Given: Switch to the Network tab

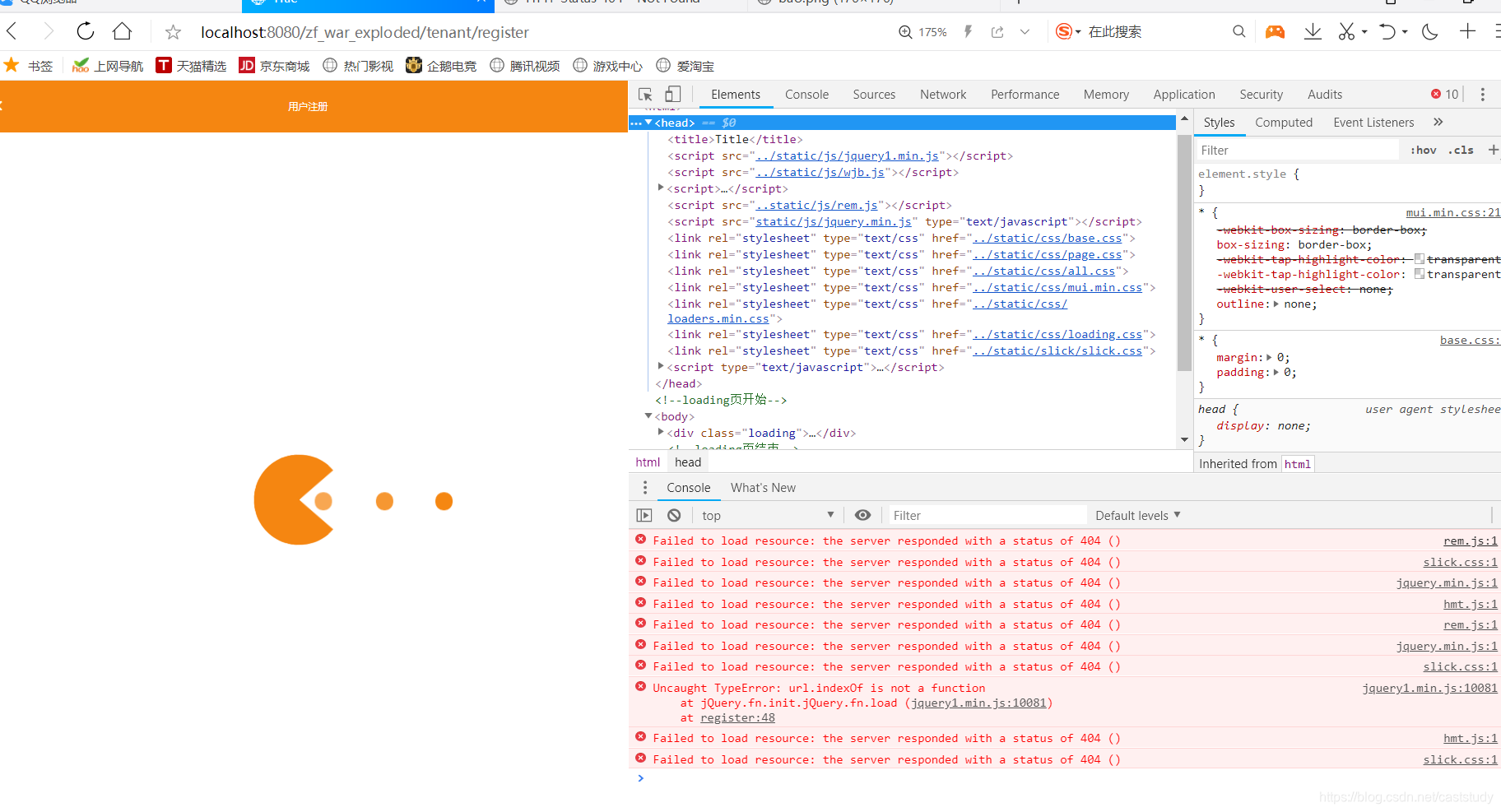Looking at the screenshot, I should [943, 95].
